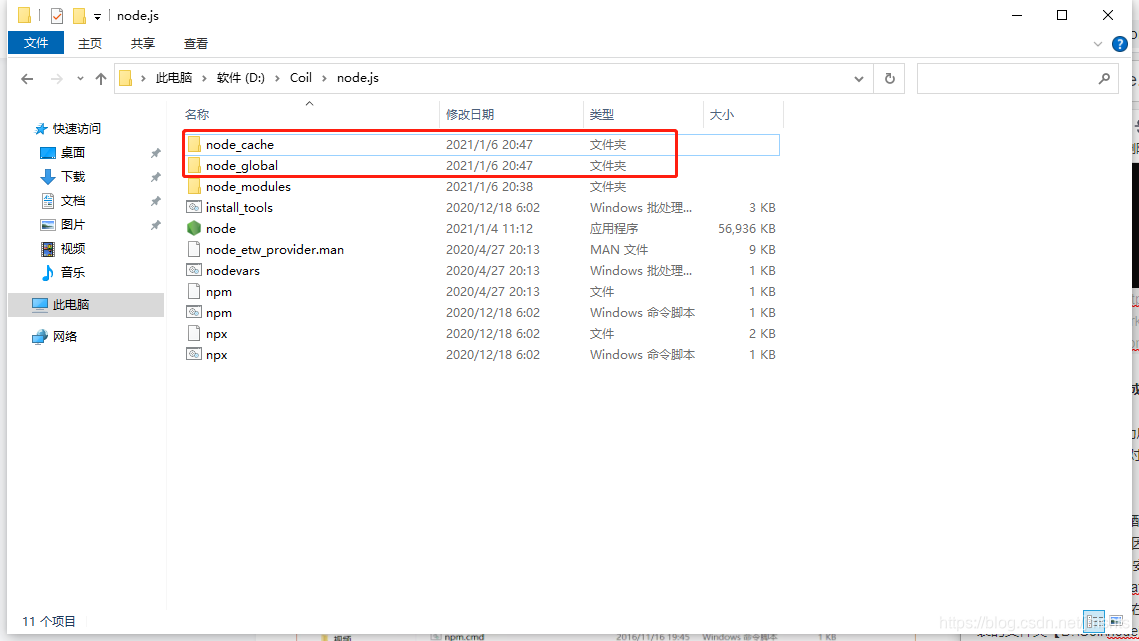Switch to the 共享 ribbon tab

coord(143,44)
